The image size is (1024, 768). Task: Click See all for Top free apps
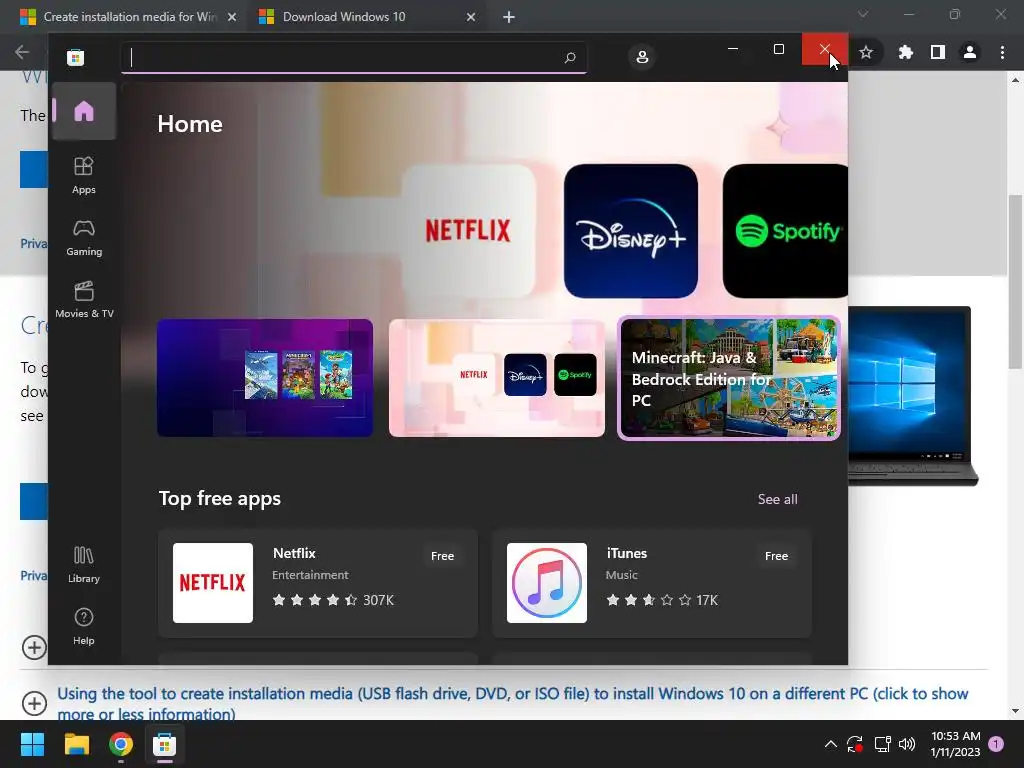777,499
